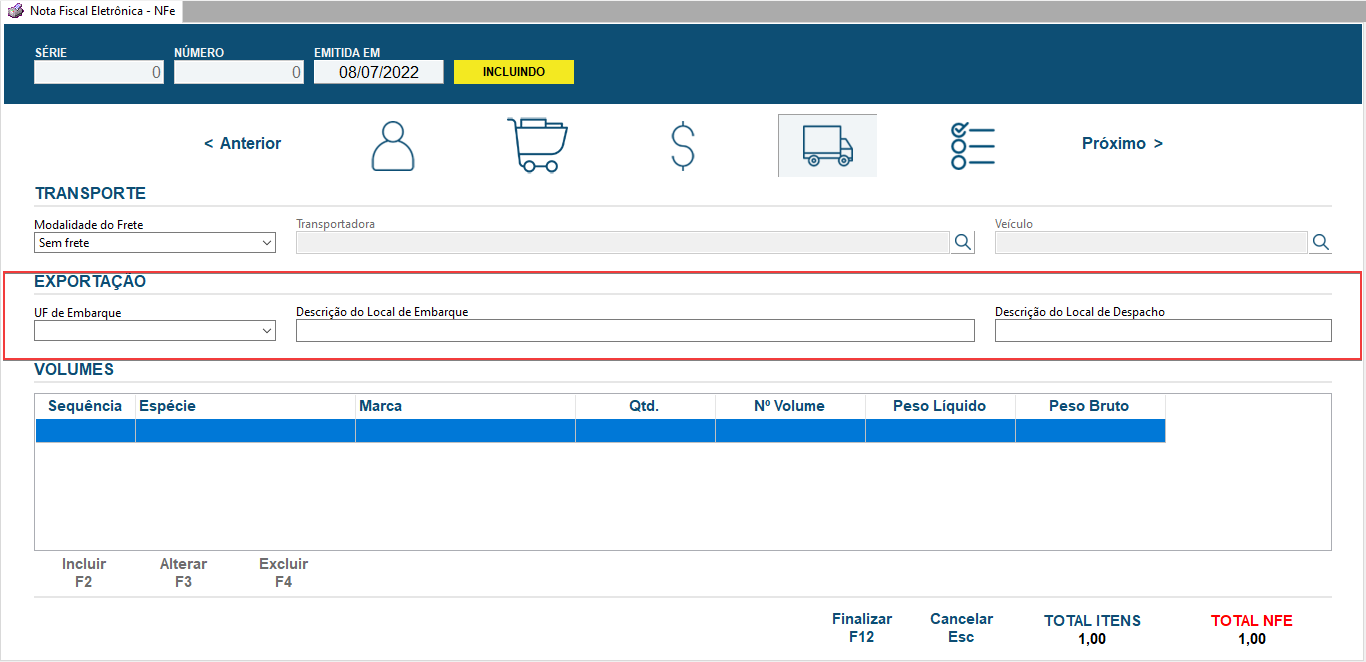Click the Peso Líquido column header
Viewport: 1366px width, 662px height.
pyautogui.click(x=940, y=406)
